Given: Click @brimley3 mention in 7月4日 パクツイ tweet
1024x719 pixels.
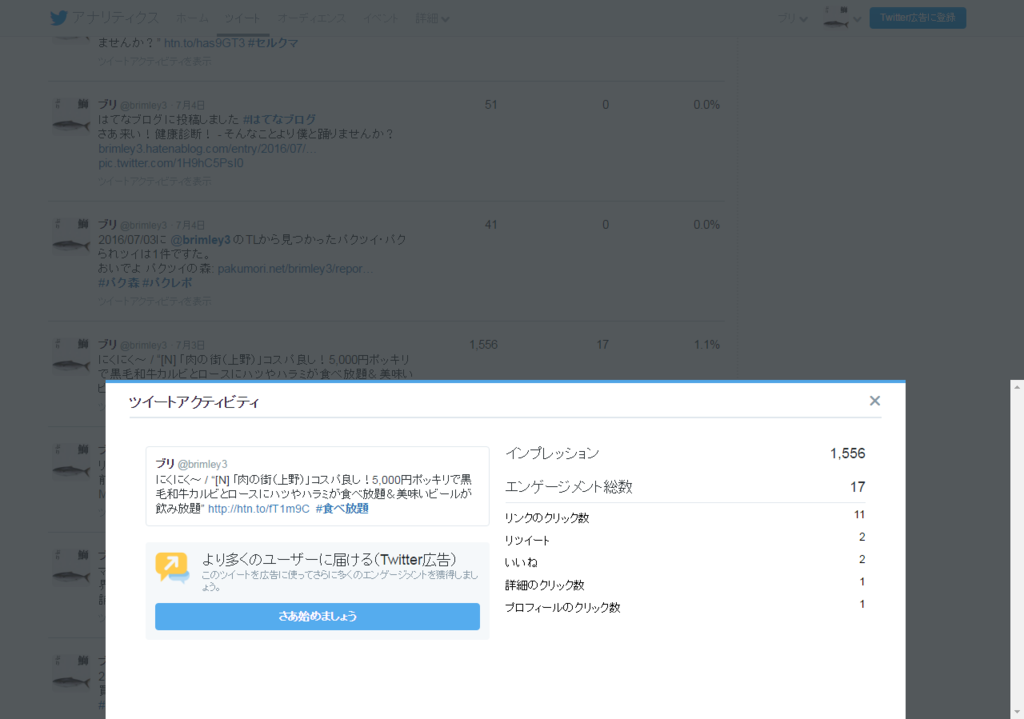Looking at the screenshot, I should click(200, 240).
